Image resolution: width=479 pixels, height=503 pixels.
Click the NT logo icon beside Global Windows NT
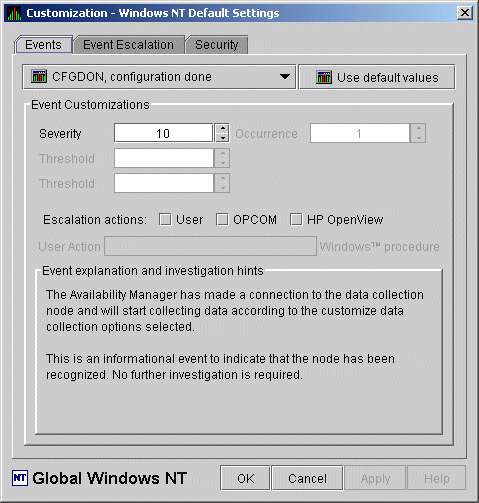20,478
